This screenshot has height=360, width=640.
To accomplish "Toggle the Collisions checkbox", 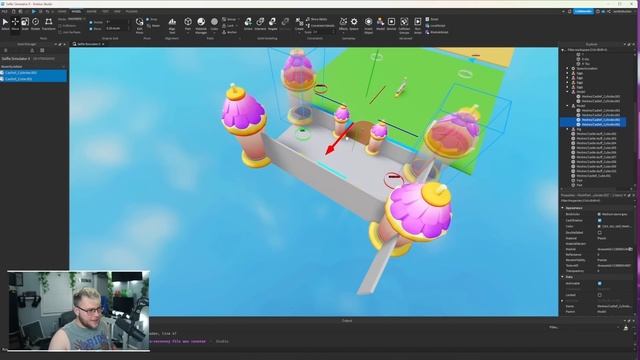I will point(60,26).
